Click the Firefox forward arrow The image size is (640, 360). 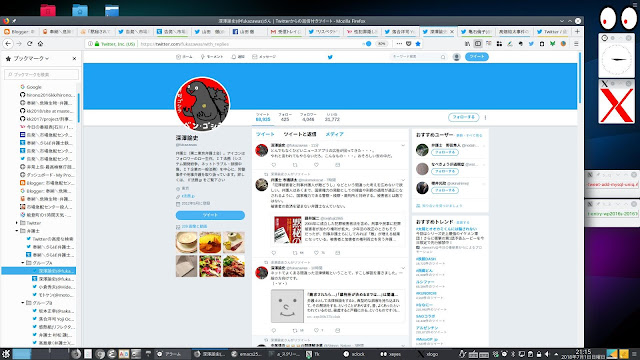19,44
